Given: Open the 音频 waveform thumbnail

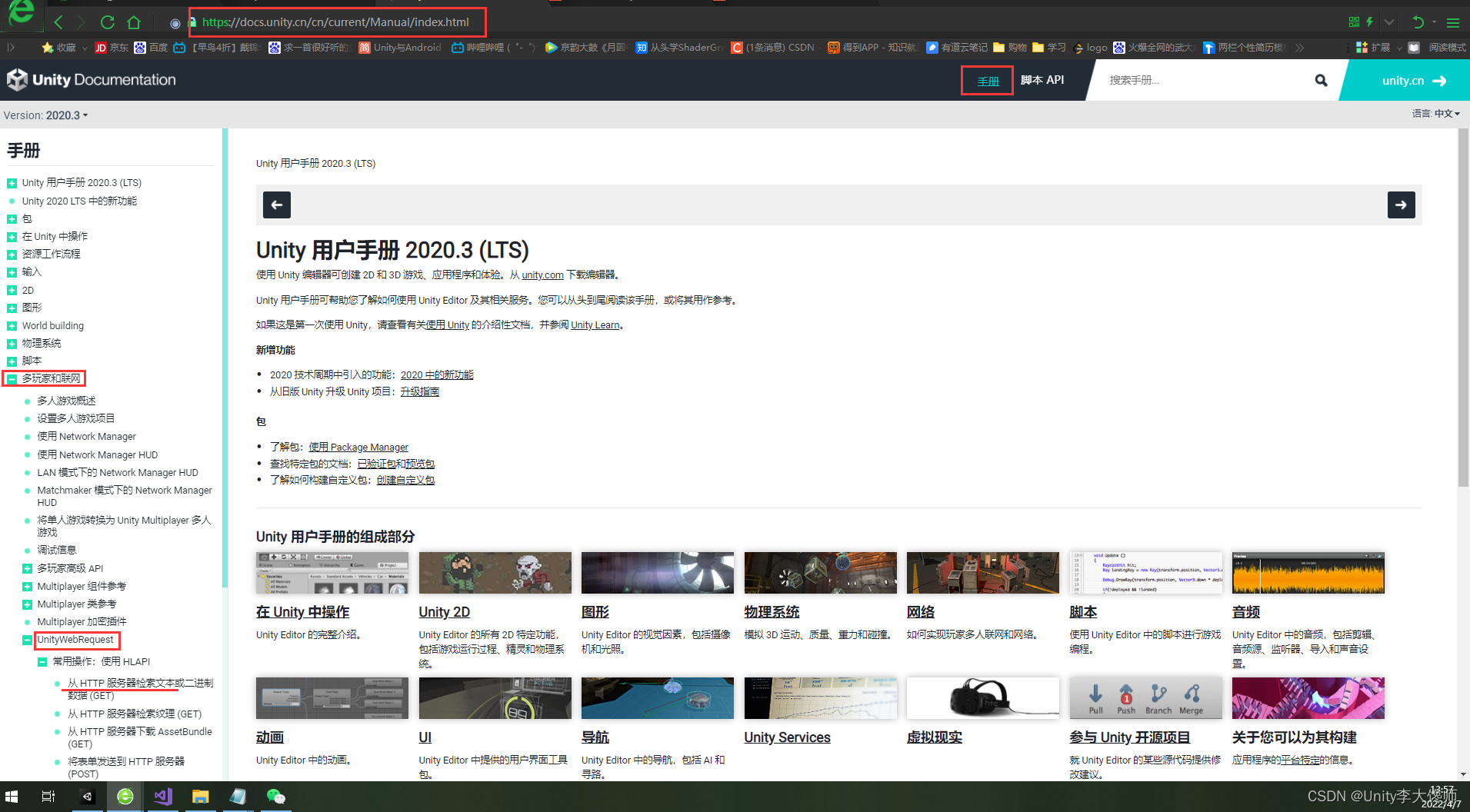Looking at the screenshot, I should (x=1308, y=573).
